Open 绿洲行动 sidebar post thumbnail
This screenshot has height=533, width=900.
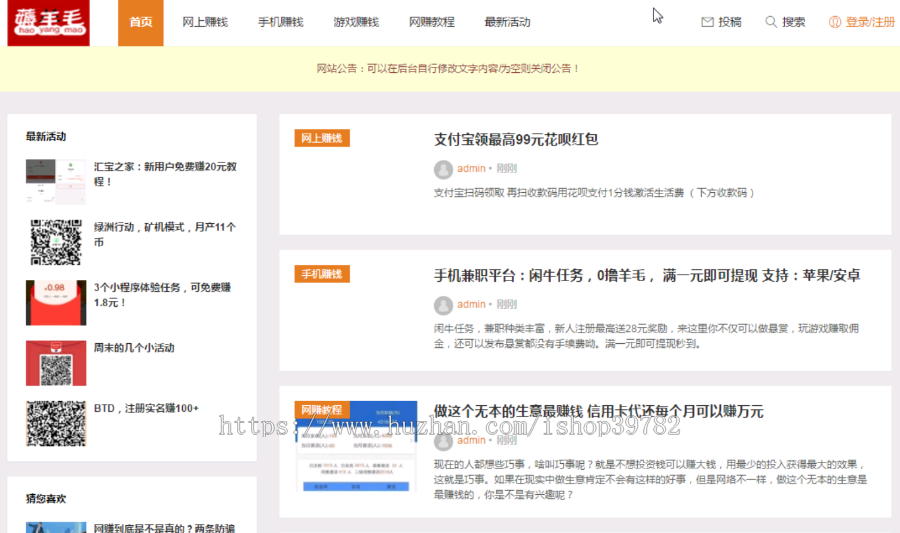pyautogui.click(x=56, y=241)
